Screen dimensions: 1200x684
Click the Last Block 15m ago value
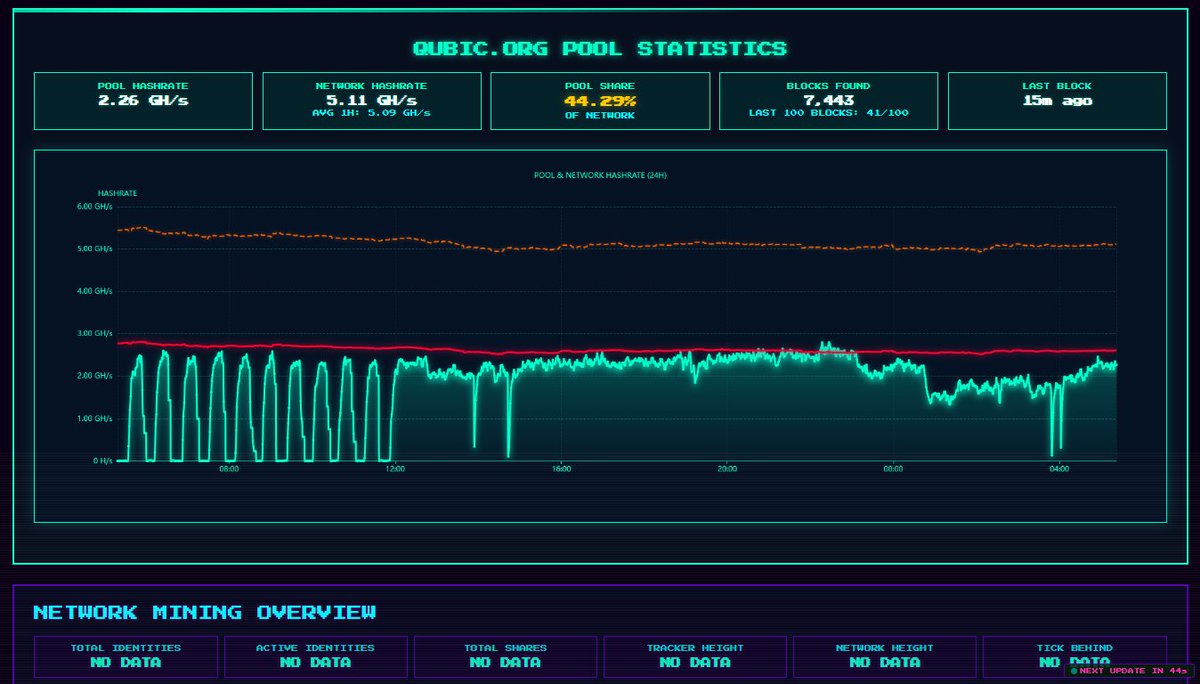point(1057,100)
